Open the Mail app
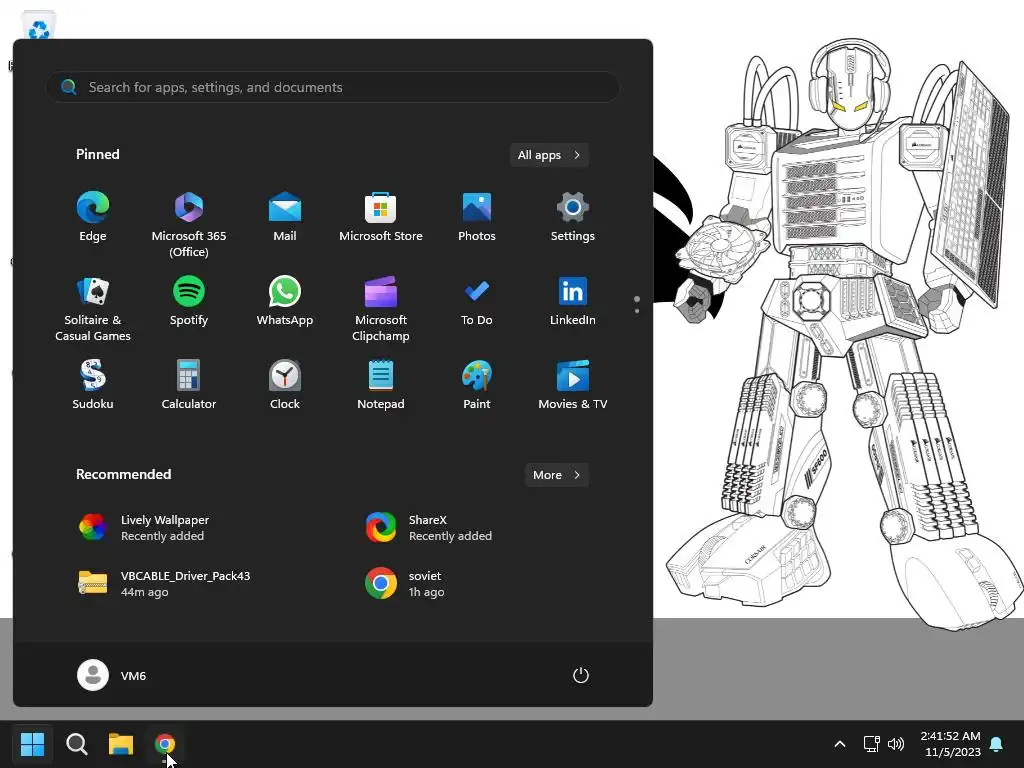The height and width of the screenshot is (768, 1024). 285,217
